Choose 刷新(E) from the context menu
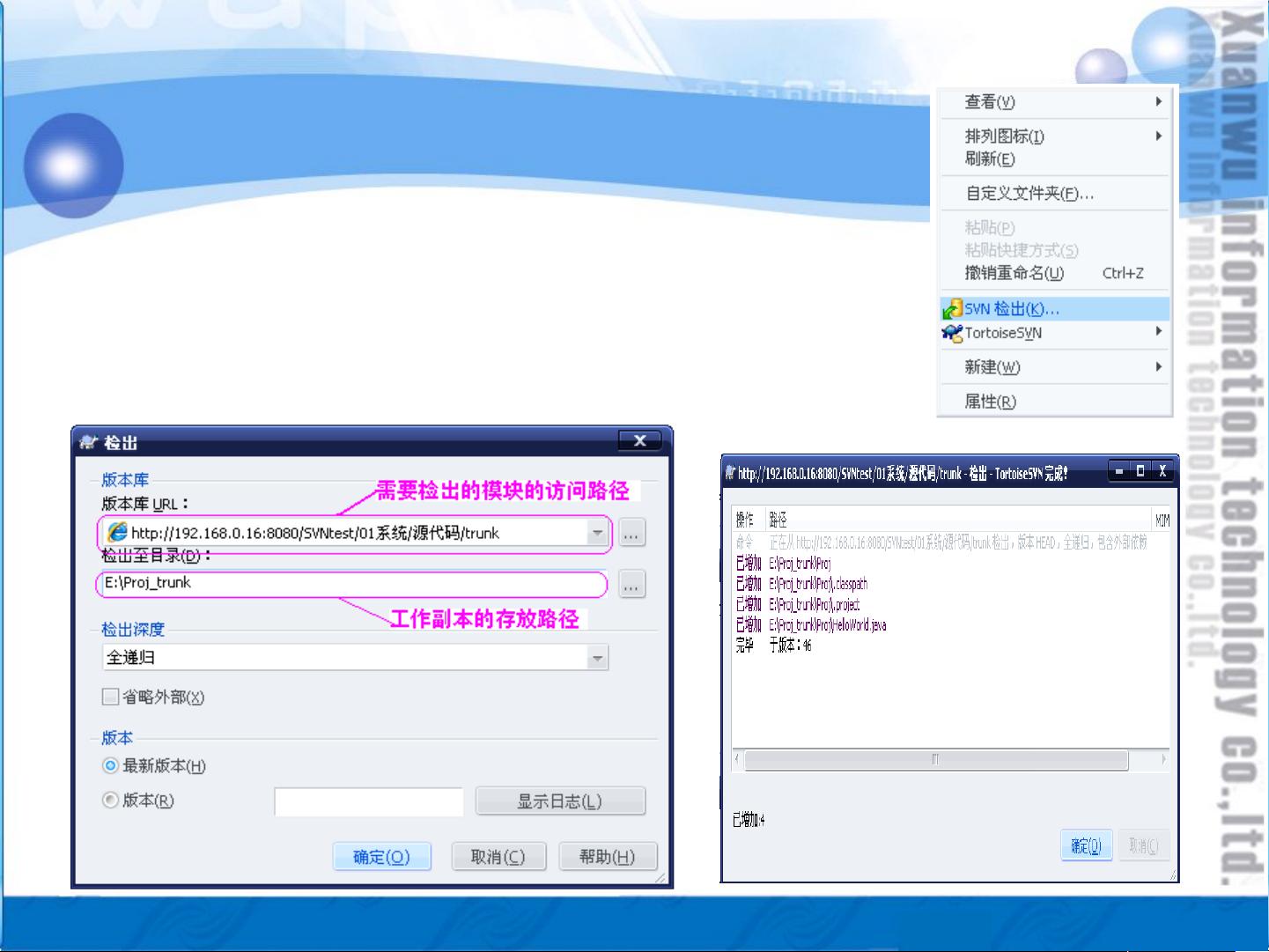Screen dimensions: 1269x952 tap(1055, 159)
